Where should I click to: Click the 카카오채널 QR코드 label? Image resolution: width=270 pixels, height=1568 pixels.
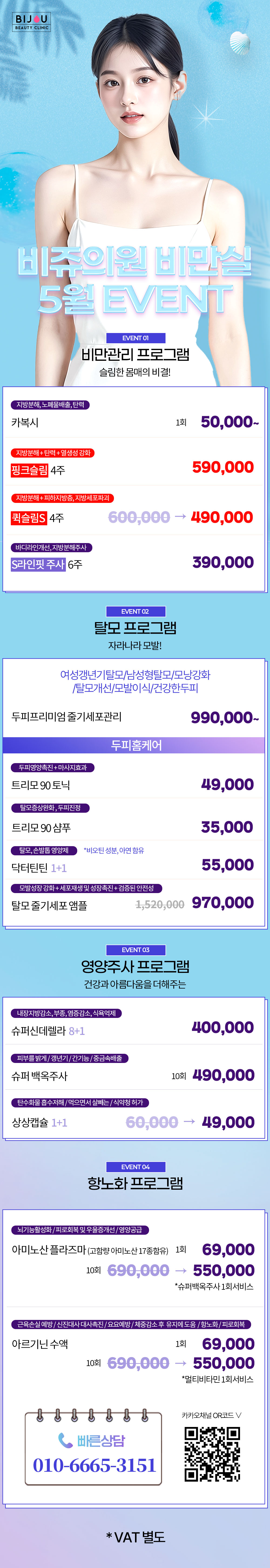211,1415
